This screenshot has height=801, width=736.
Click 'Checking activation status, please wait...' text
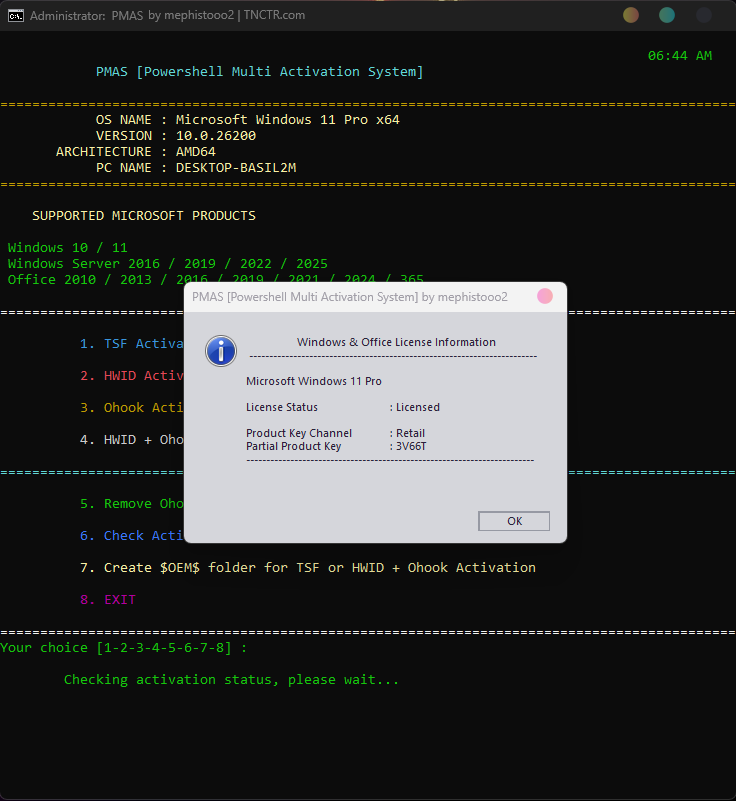(x=231, y=680)
